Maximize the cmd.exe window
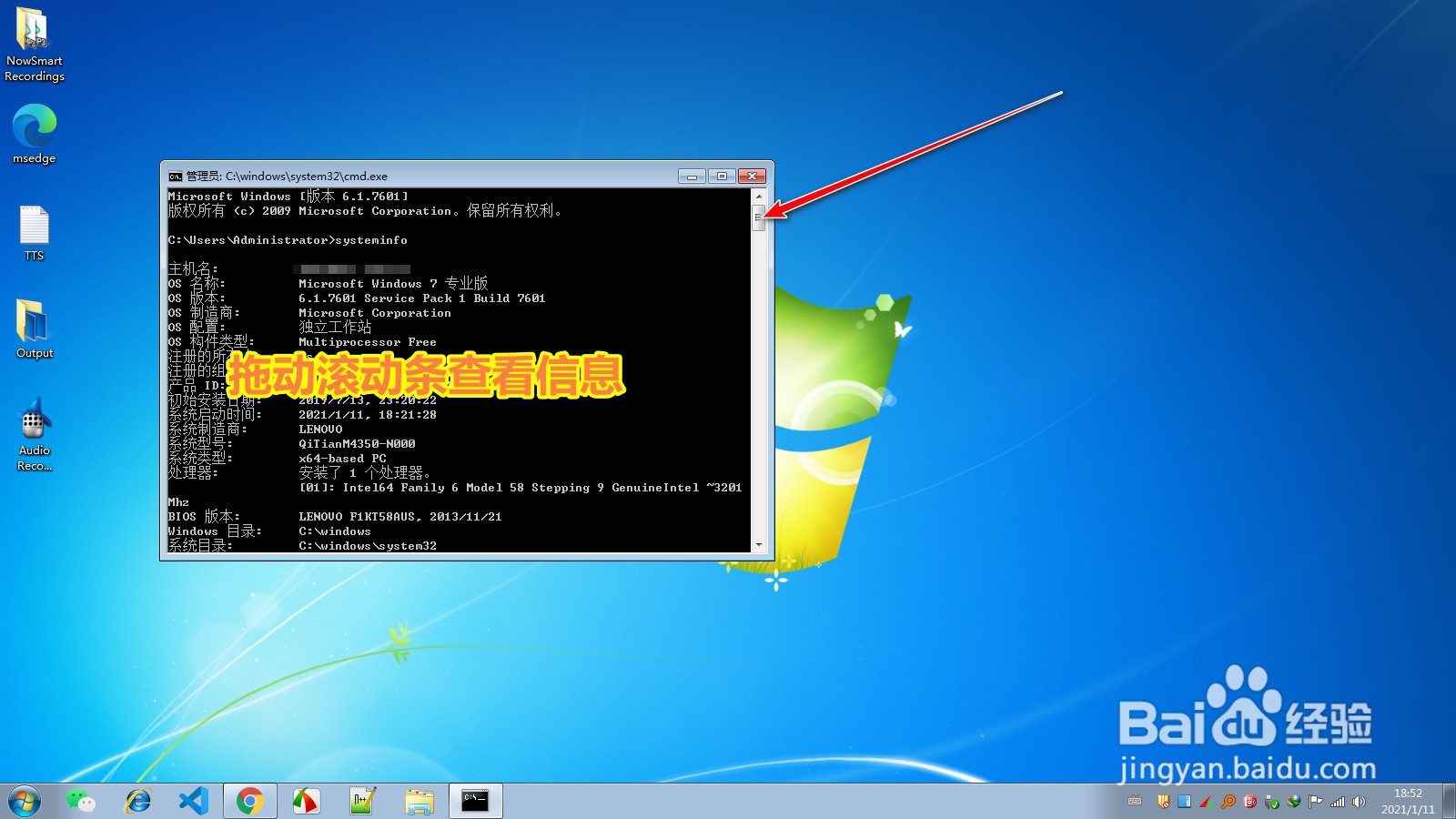The image size is (1456, 819). pos(722,176)
